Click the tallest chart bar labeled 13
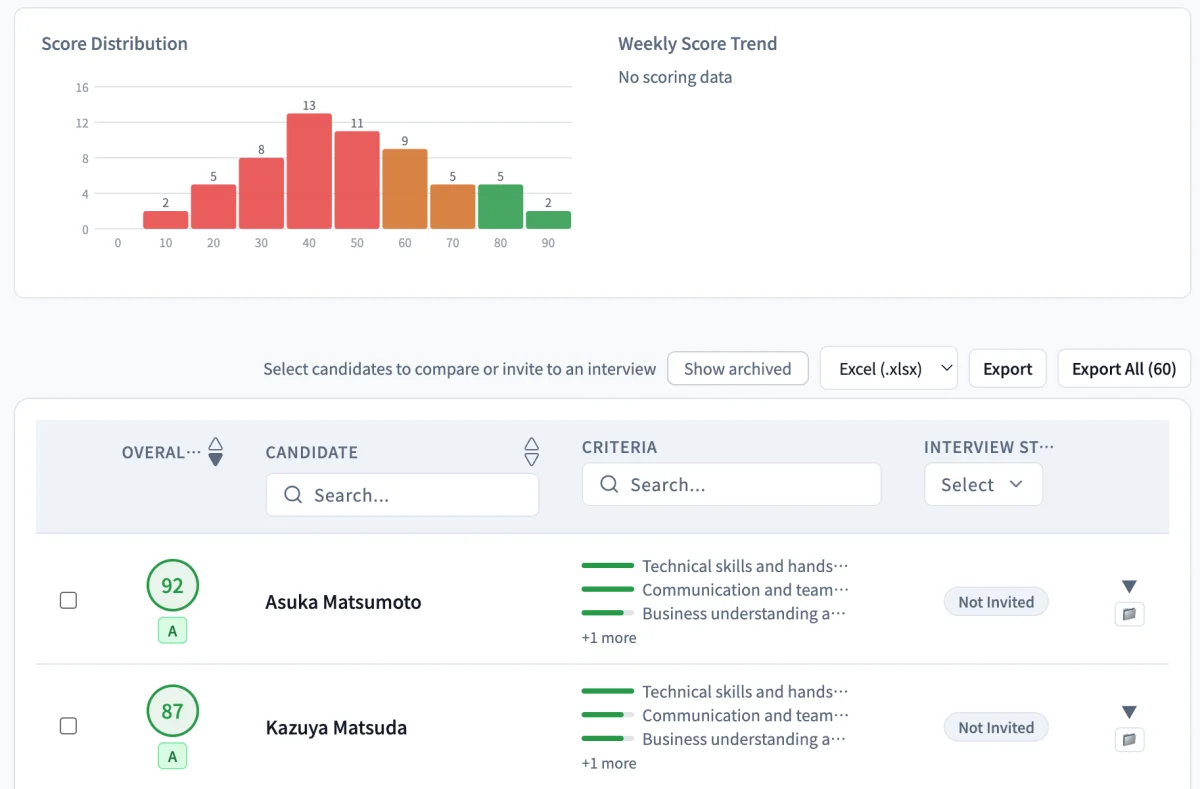1200x789 pixels. pos(309,171)
